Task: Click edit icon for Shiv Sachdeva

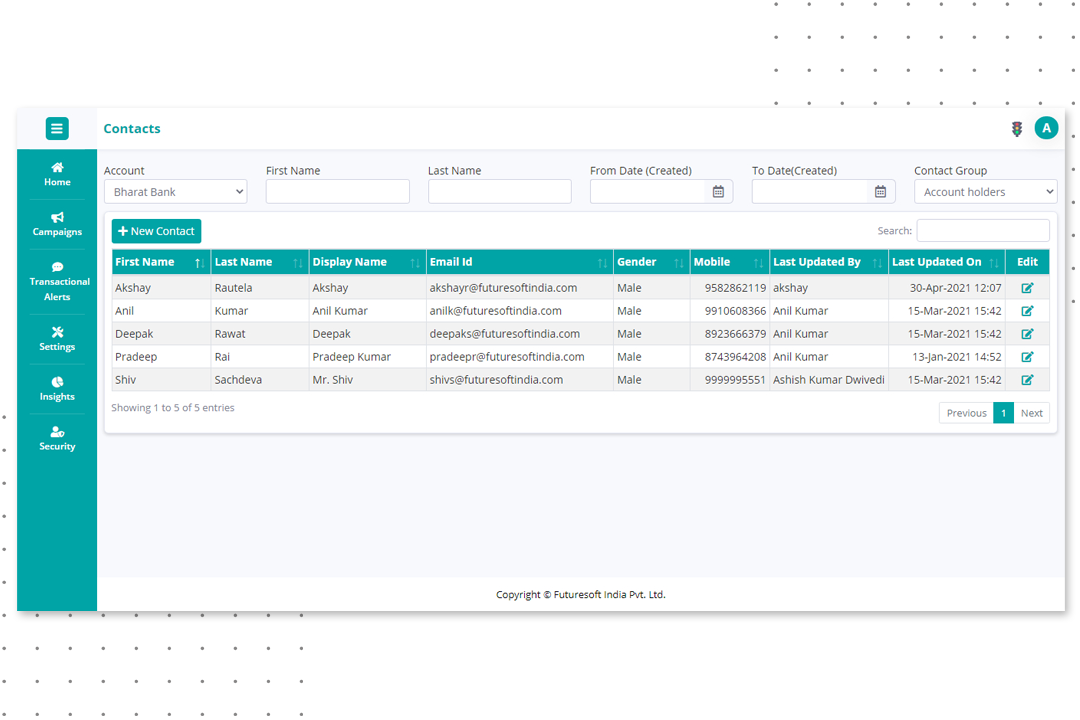Action: click(x=1027, y=380)
